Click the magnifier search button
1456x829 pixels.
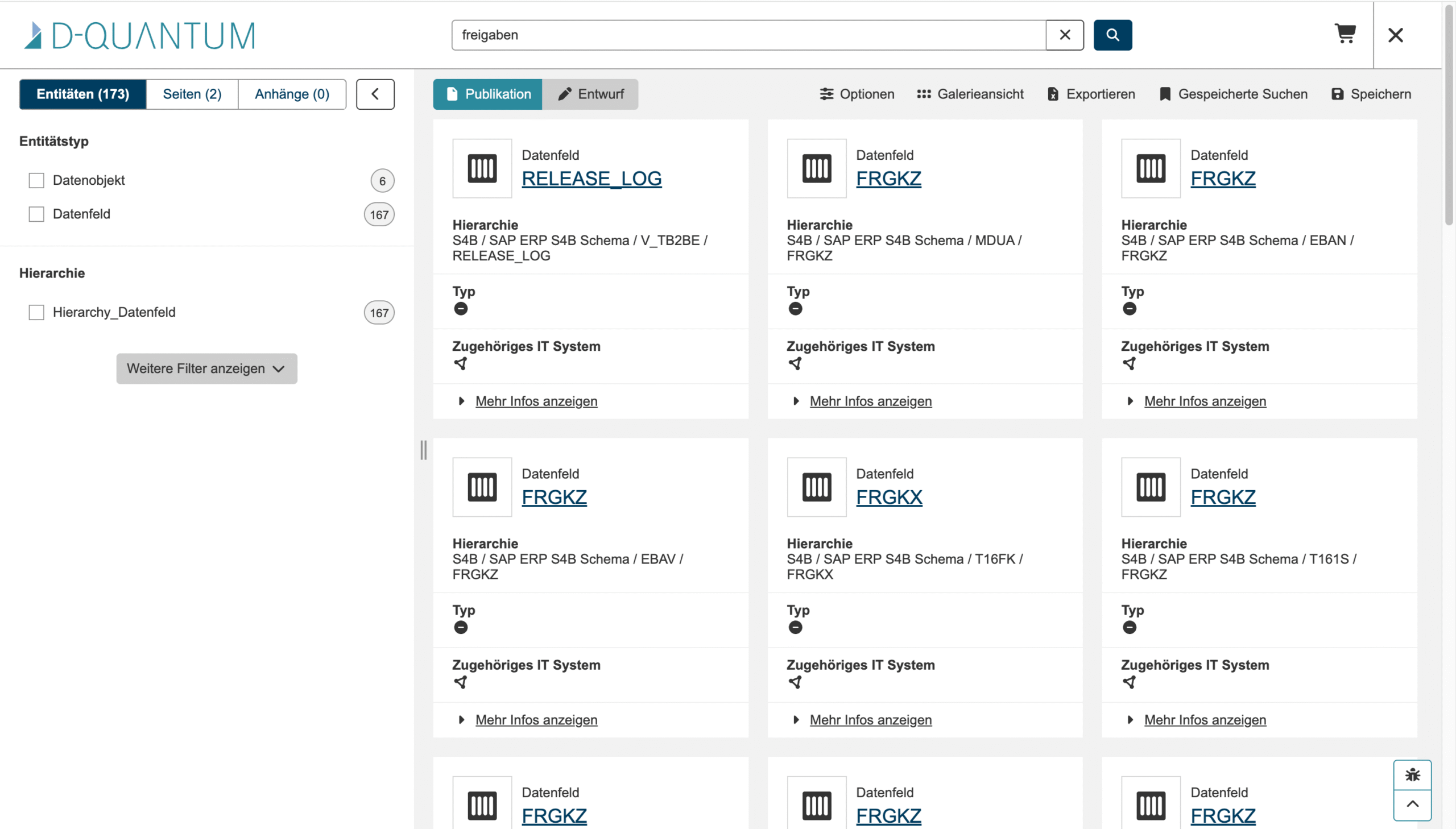(1112, 35)
